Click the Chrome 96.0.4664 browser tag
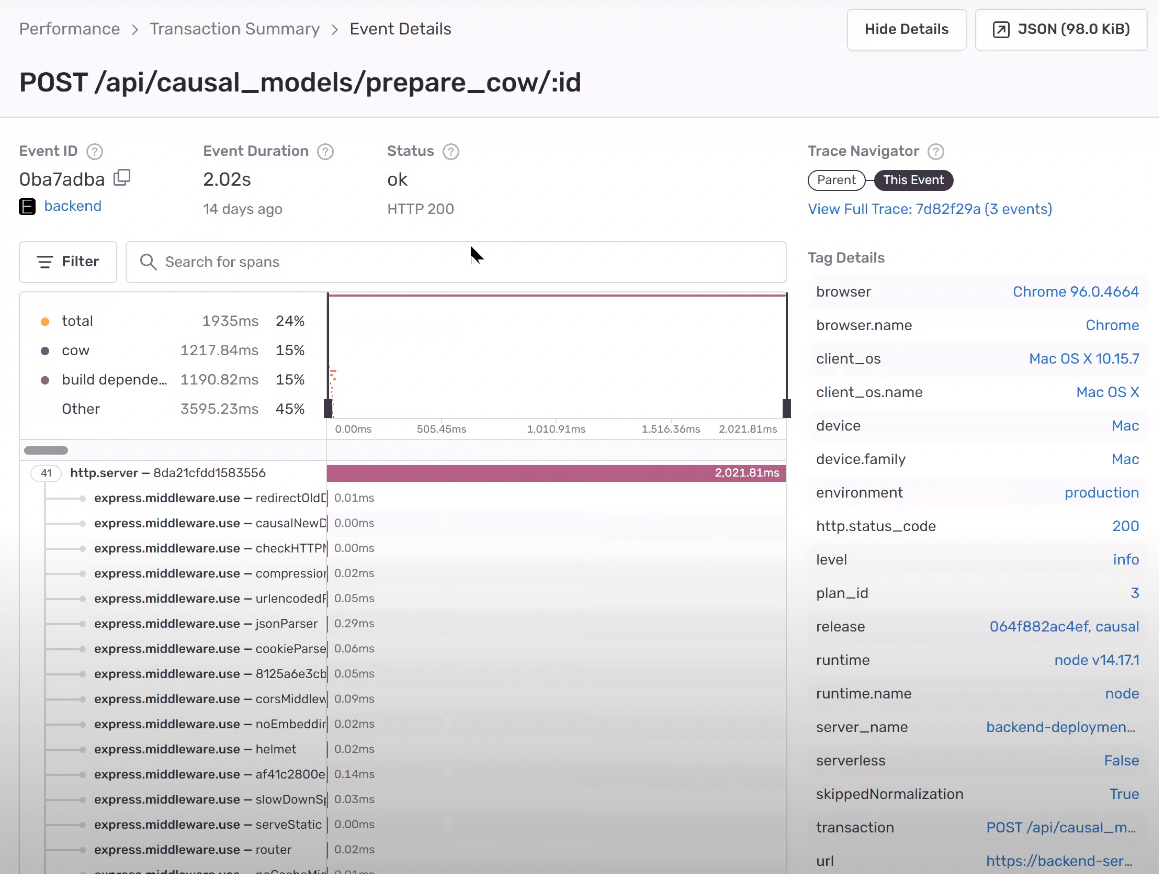This screenshot has width=1159, height=874. 1075,292
